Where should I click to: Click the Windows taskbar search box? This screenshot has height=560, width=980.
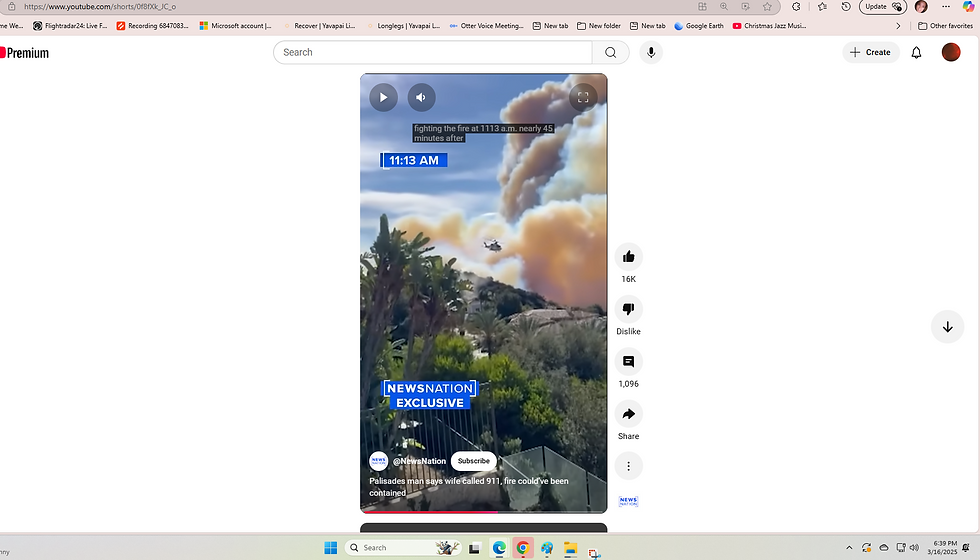click(403, 548)
